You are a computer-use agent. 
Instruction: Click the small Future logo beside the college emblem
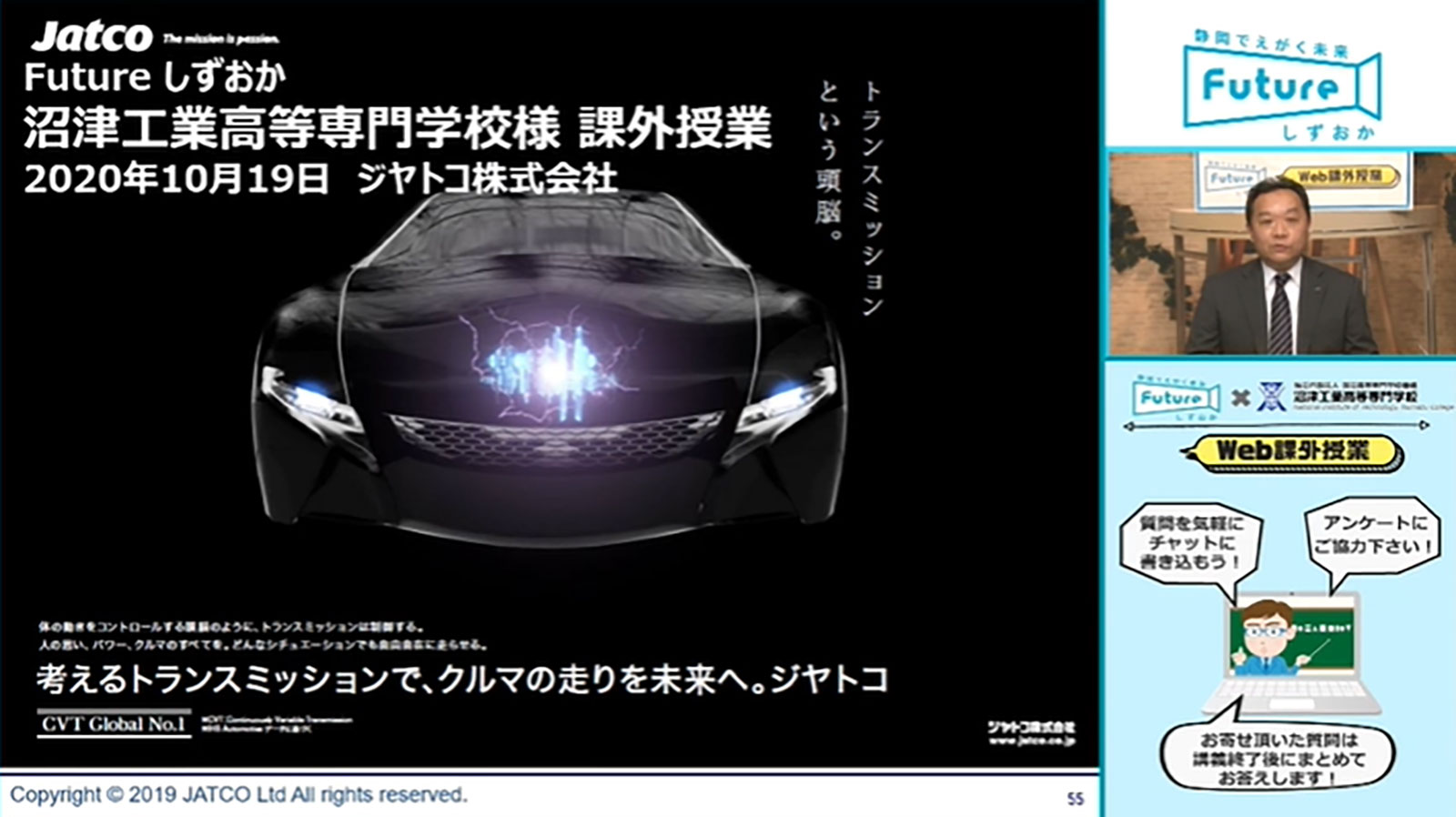1176,398
